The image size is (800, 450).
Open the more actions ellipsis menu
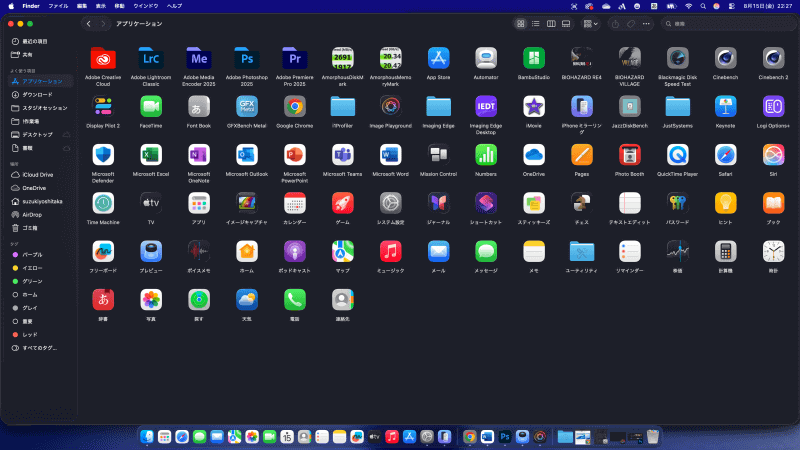pyautogui.click(x=646, y=24)
